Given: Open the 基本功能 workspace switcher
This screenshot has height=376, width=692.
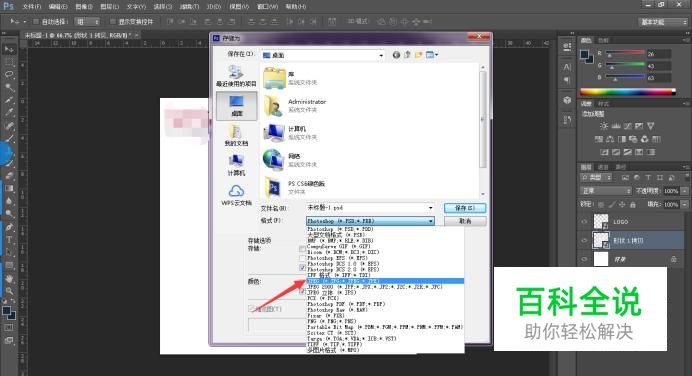Looking at the screenshot, I should [663, 22].
